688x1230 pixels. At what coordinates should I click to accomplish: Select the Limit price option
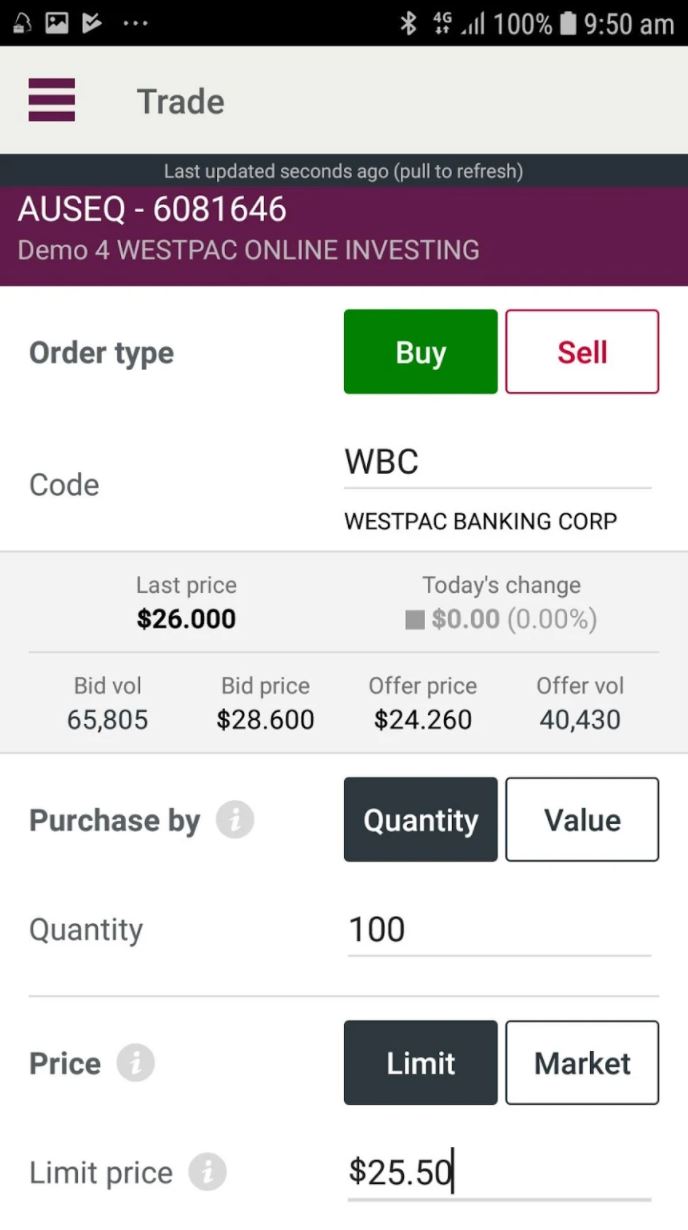(x=420, y=1062)
